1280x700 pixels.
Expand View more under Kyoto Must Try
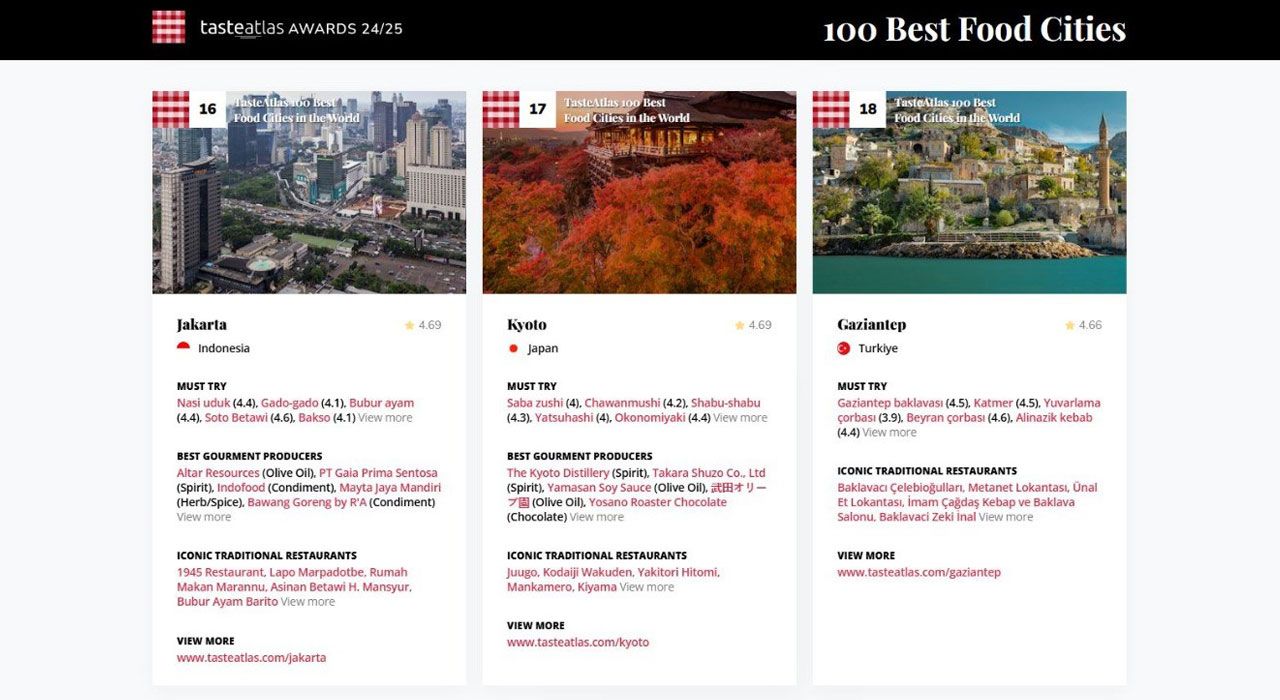(740, 418)
